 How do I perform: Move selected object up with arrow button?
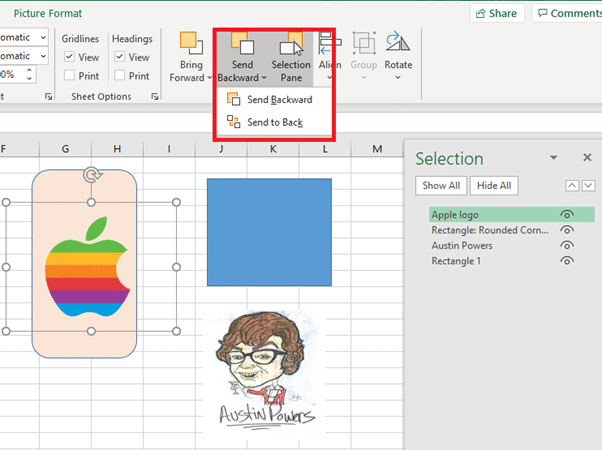572,186
